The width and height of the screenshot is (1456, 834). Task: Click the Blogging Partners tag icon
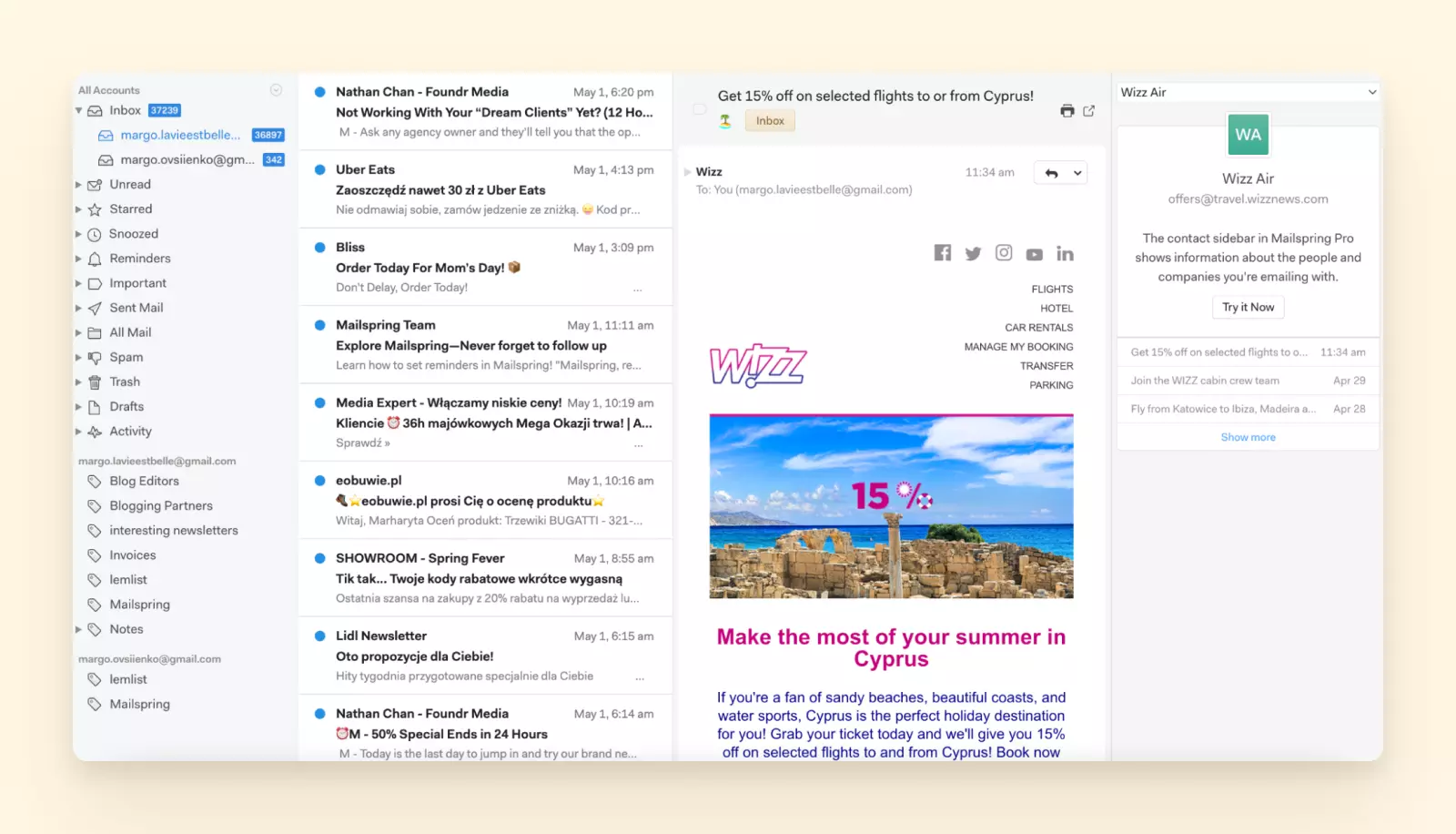point(95,506)
